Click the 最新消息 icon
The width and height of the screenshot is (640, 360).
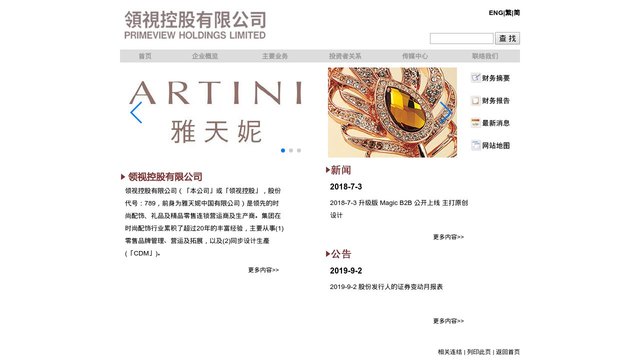pos(476,122)
